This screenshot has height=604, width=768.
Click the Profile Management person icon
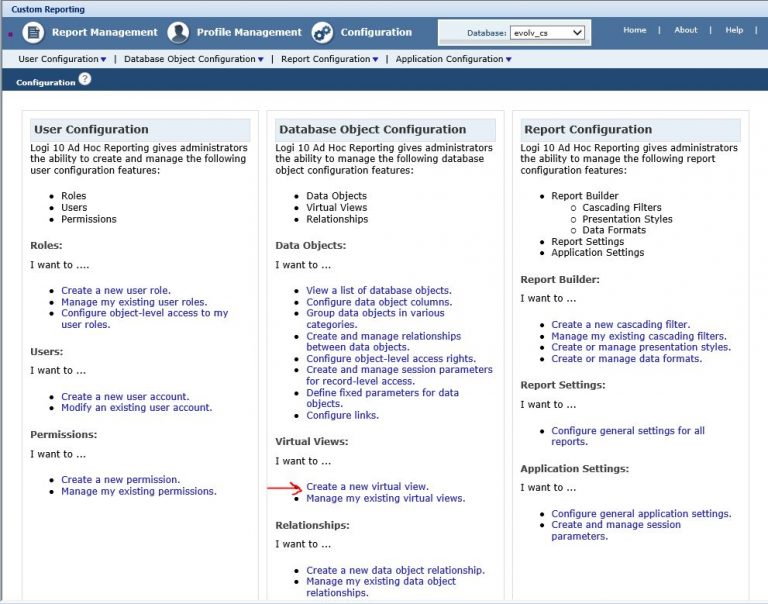coord(178,32)
